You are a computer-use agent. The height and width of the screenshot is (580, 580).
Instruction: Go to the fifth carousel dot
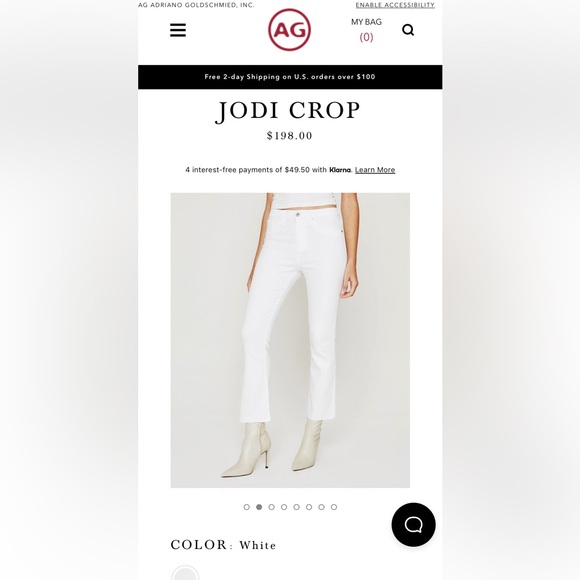(296, 507)
